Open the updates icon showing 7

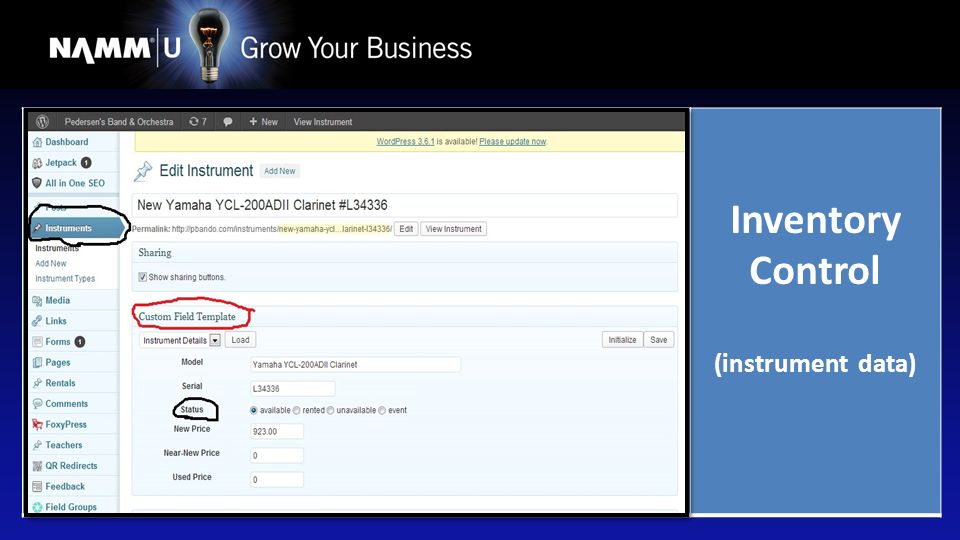197,122
